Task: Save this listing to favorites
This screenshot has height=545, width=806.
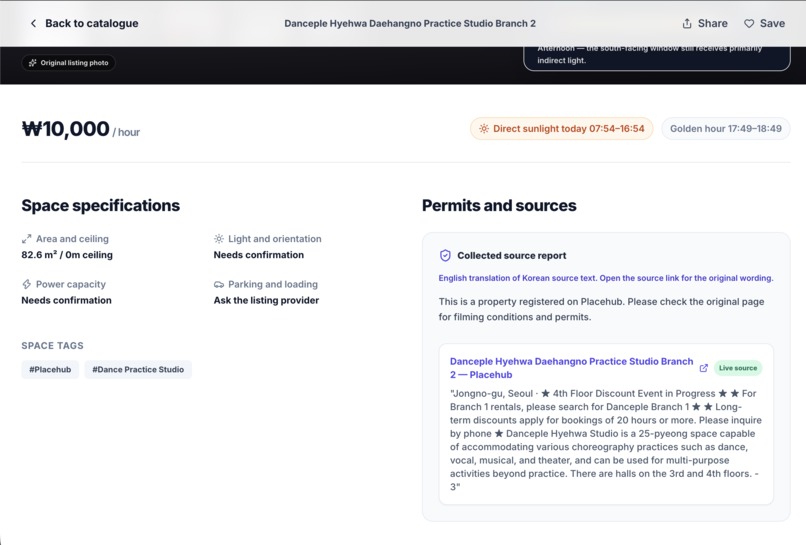Action: point(764,23)
